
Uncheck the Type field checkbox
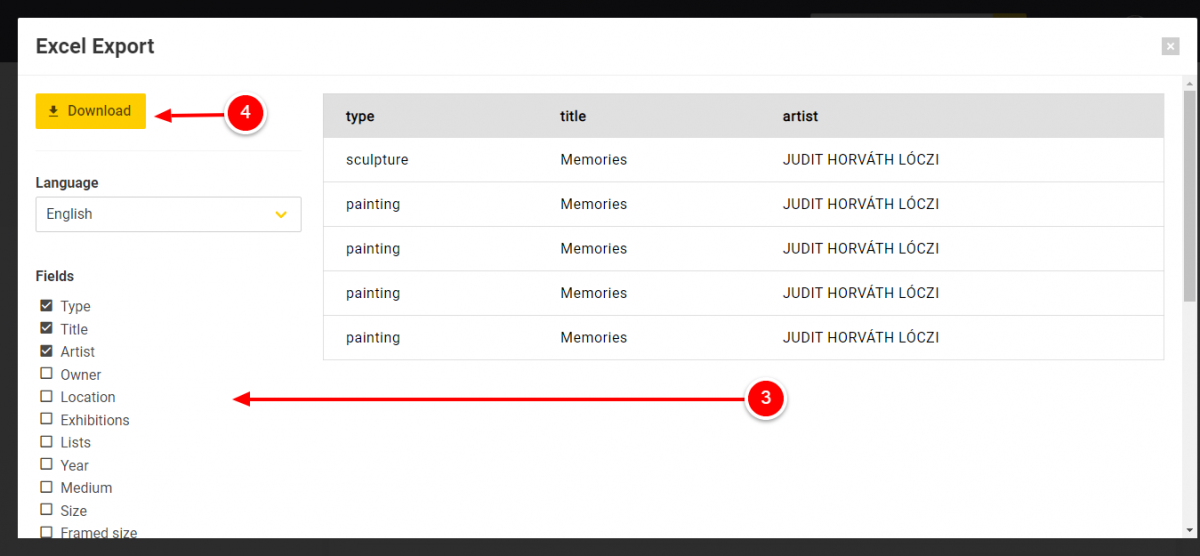[x=46, y=306]
